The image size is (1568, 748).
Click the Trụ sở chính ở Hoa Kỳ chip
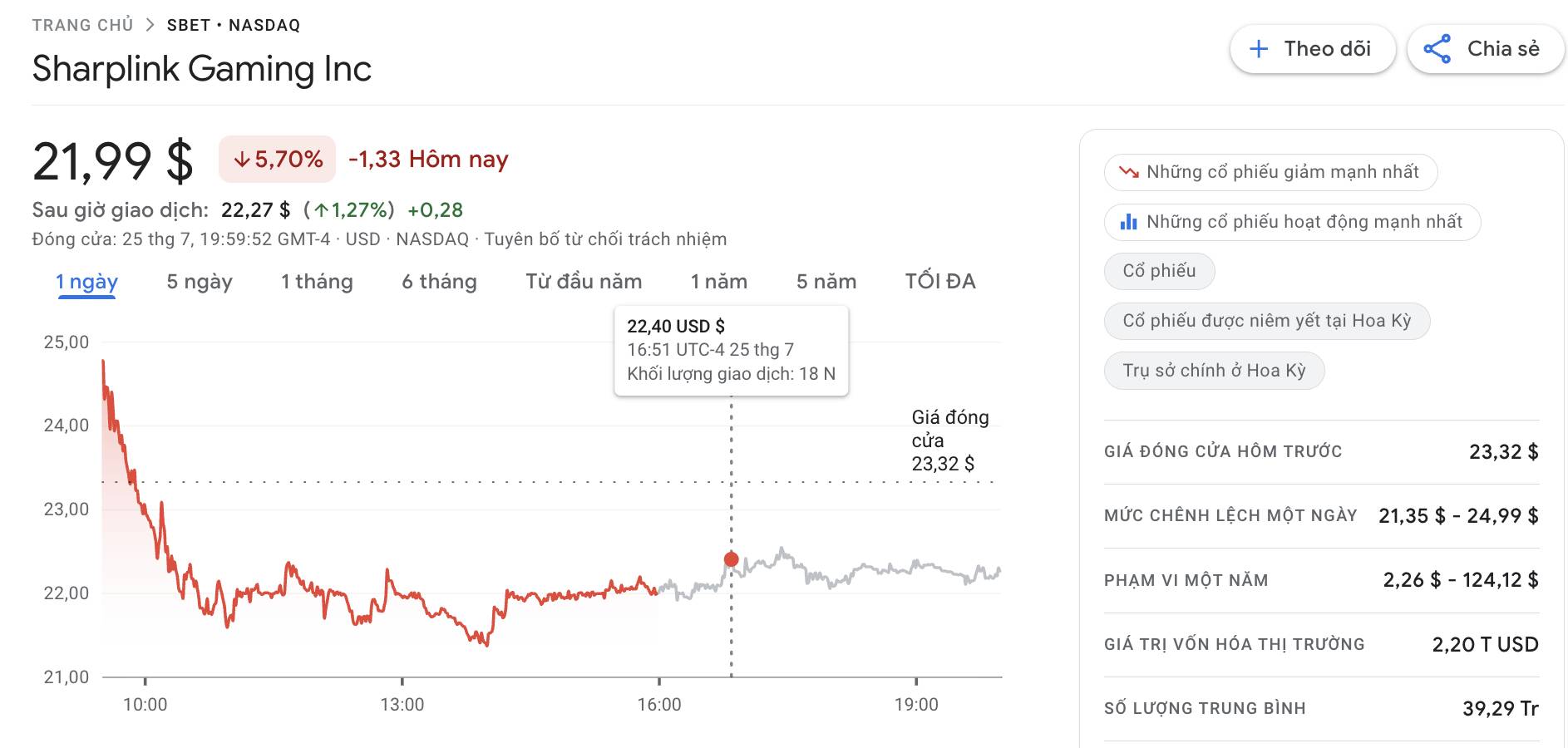[1214, 371]
